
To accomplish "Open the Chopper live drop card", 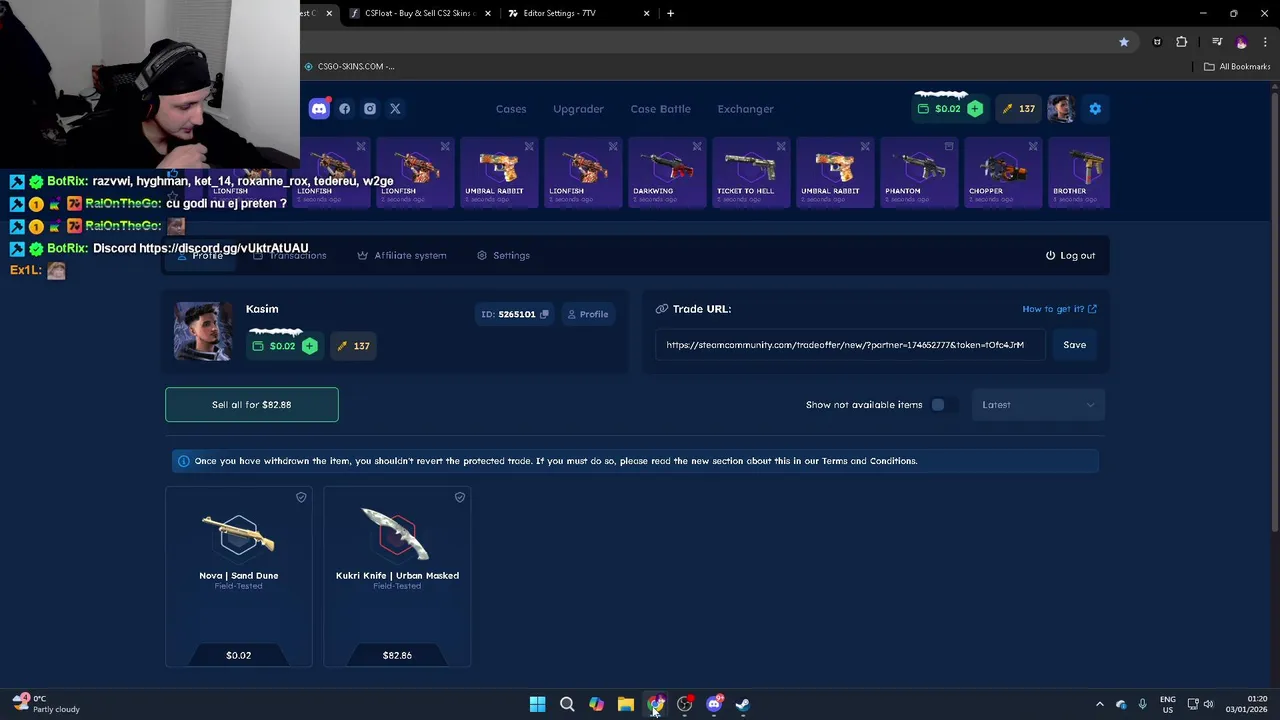I will [x=1001, y=172].
